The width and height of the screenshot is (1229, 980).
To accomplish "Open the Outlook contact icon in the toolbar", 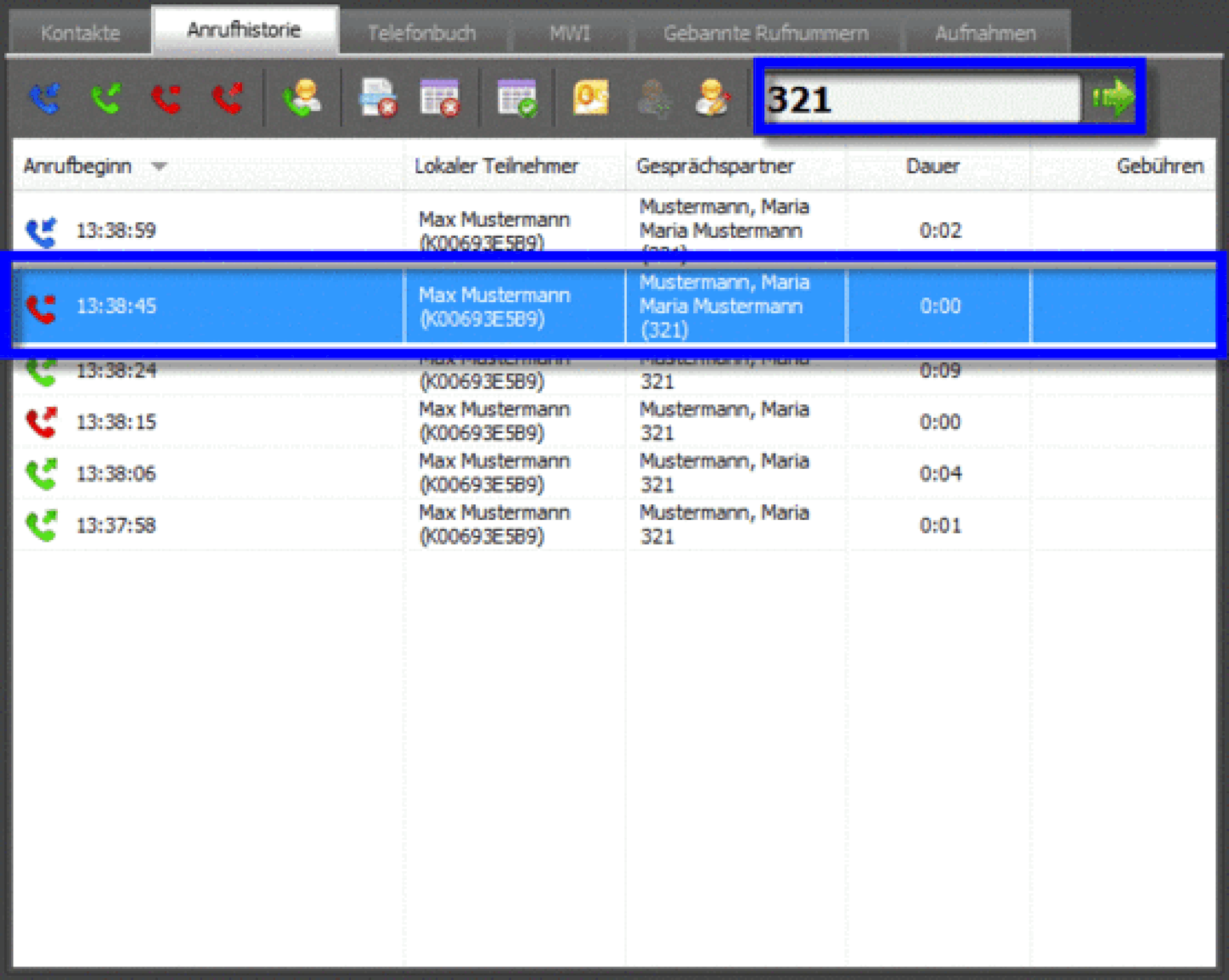I will pos(591,98).
